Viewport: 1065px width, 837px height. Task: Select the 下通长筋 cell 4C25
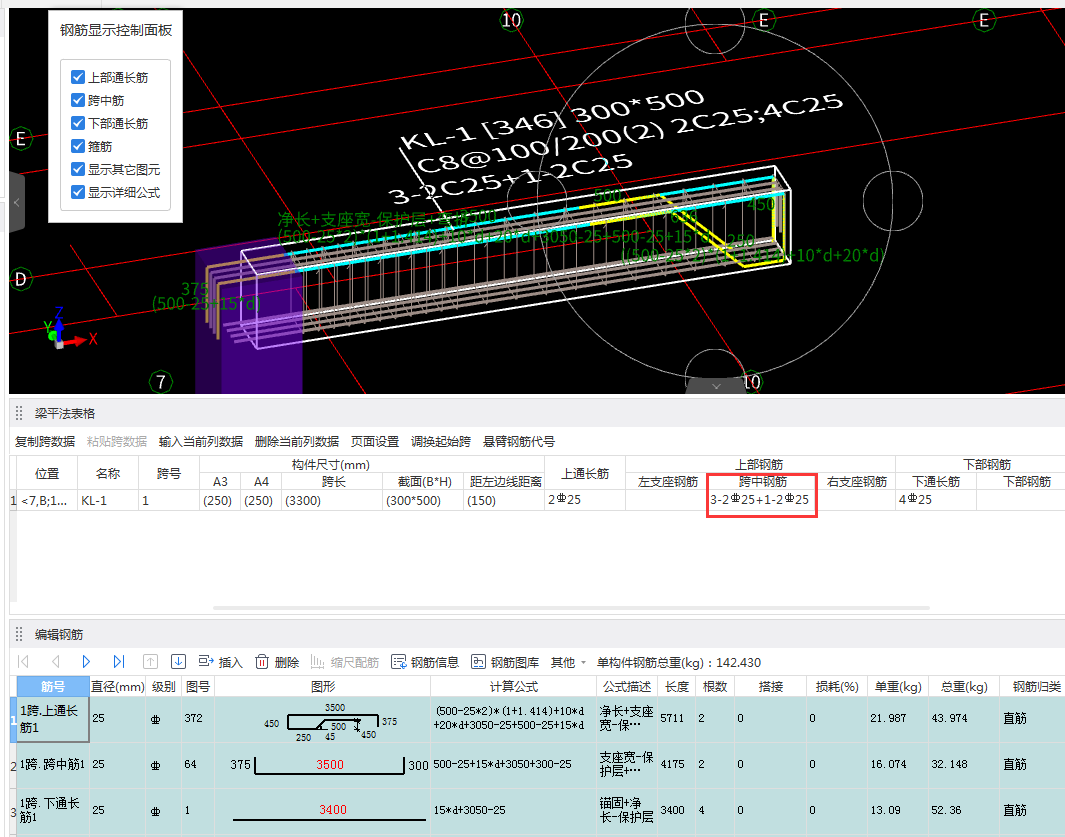[x=936, y=499]
